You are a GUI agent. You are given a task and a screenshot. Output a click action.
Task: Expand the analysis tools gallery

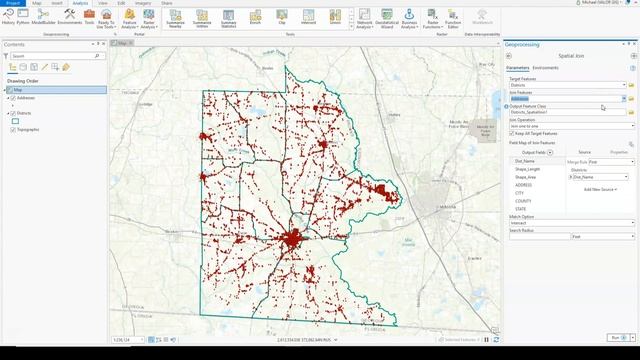coord(351,27)
